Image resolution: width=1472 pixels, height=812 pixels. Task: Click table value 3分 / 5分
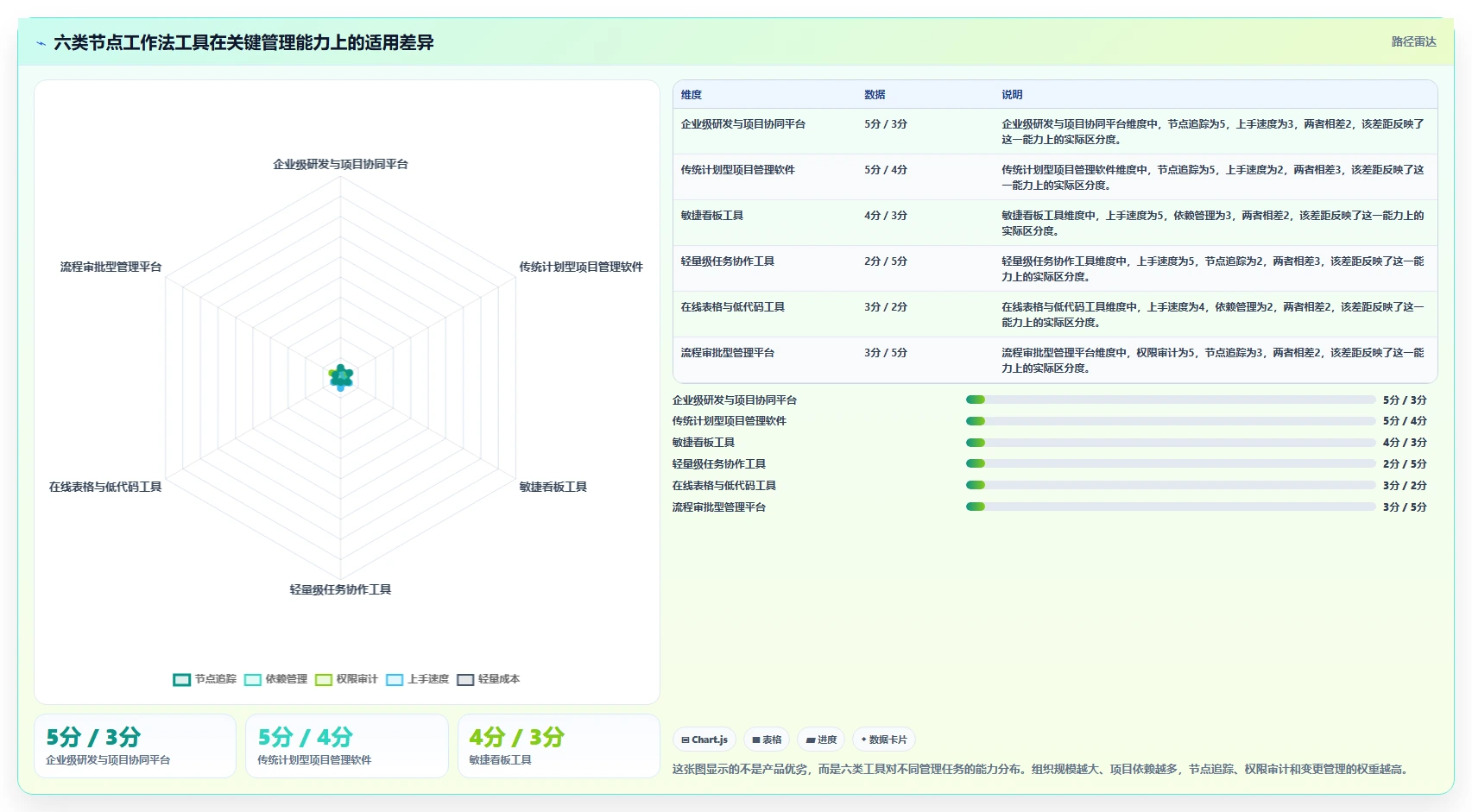click(886, 353)
